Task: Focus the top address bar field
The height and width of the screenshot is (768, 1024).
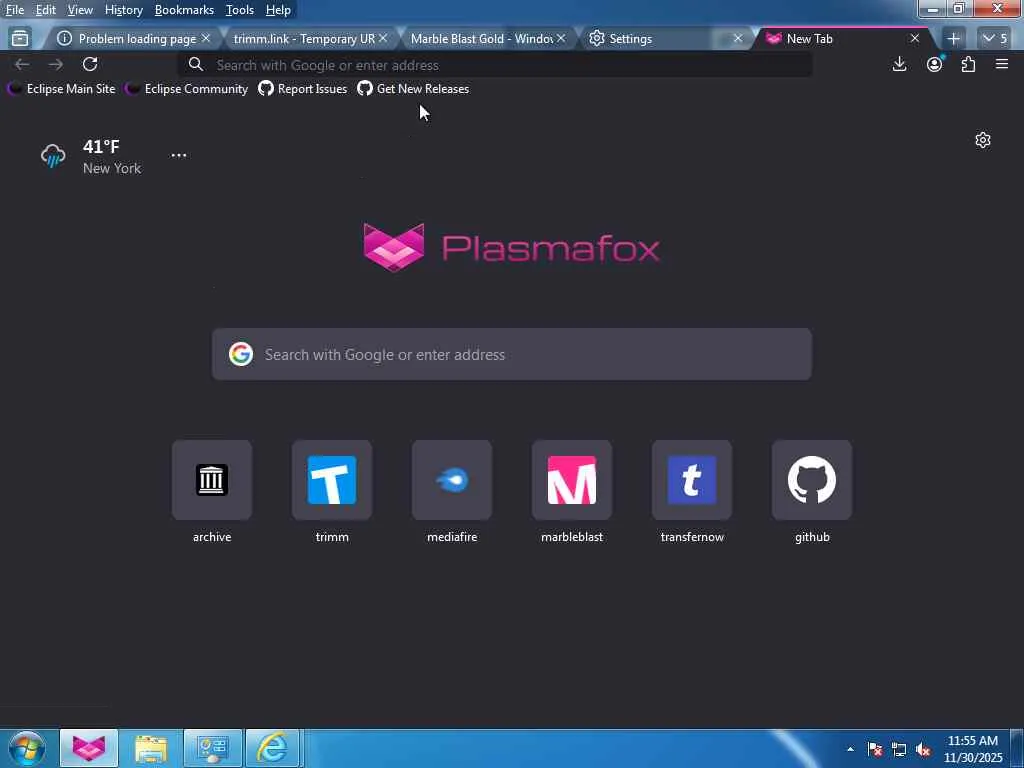Action: [x=496, y=65]
